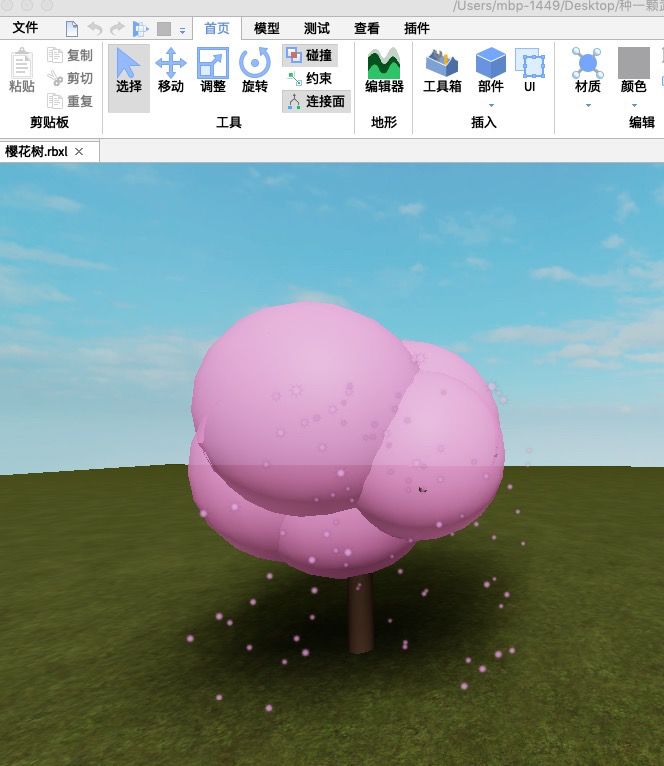This screenshot has width=664, height=766.
Task: Close the 樱花树.rbxl tab
Action: click(79, 152)
